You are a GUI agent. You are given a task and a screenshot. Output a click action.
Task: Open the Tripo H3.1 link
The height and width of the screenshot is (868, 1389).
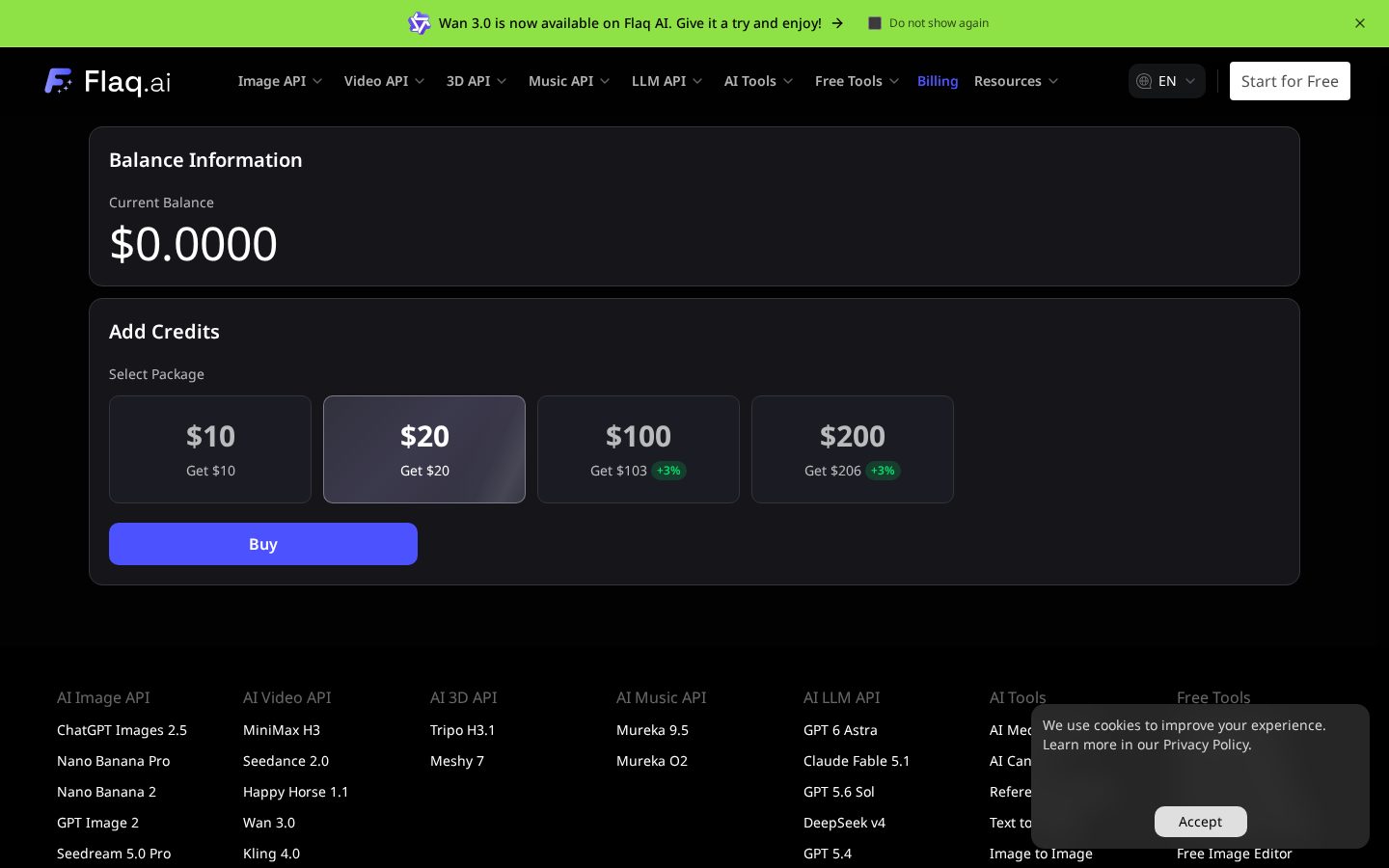pyautogui.click(x=463, y=730)
